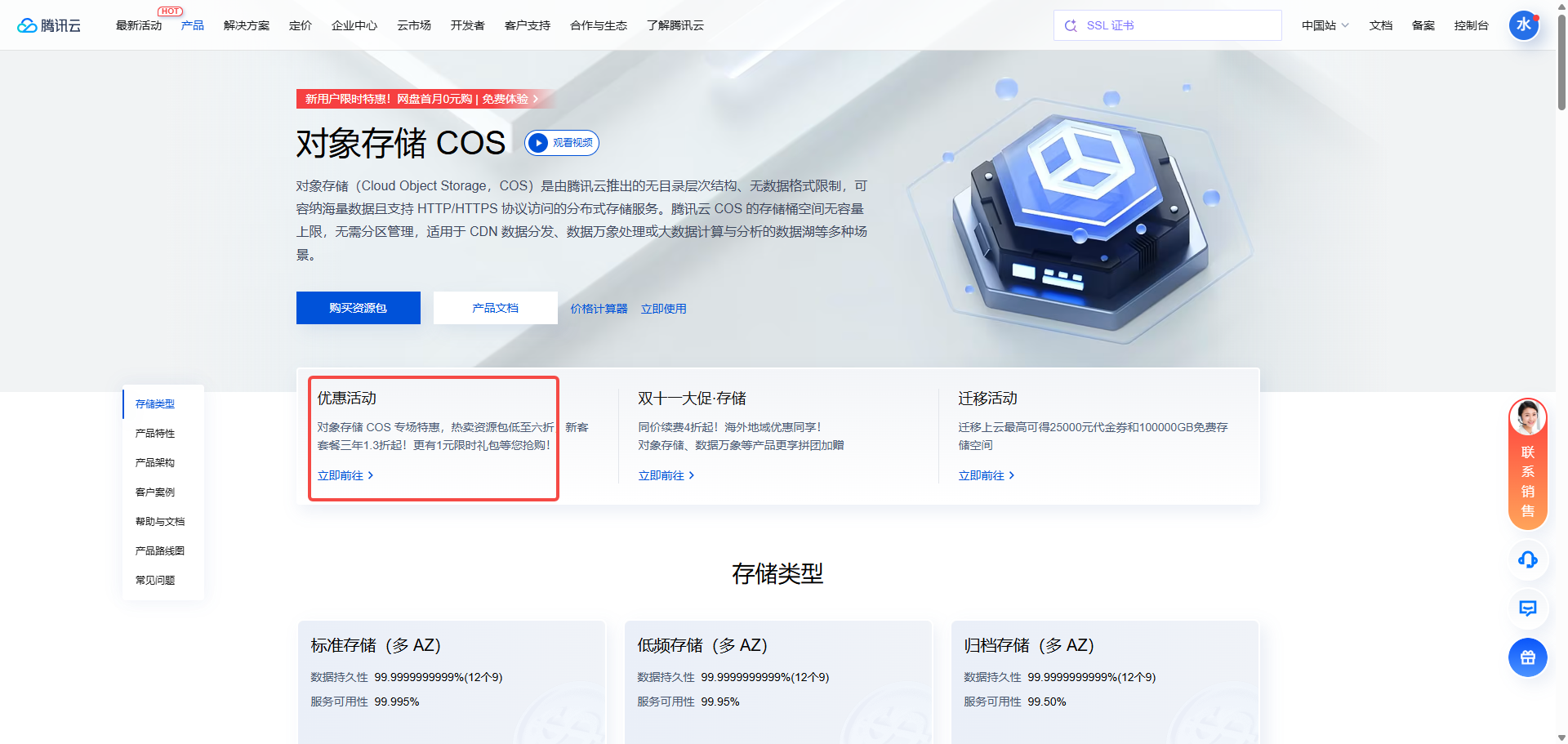
Task: Click the 购买资源包 button
Action: tap(358, 308)
